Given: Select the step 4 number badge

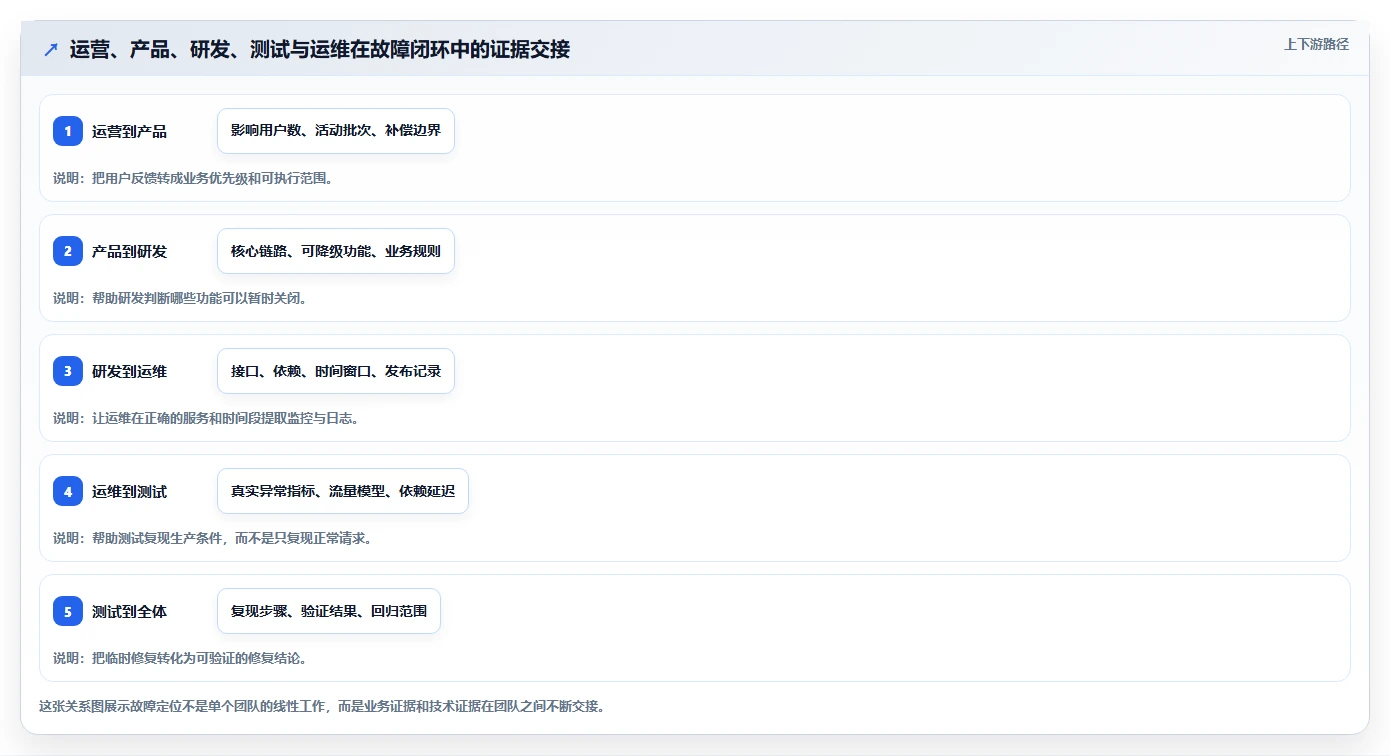Looking at the screenshot, I should [x=68, y=491].
